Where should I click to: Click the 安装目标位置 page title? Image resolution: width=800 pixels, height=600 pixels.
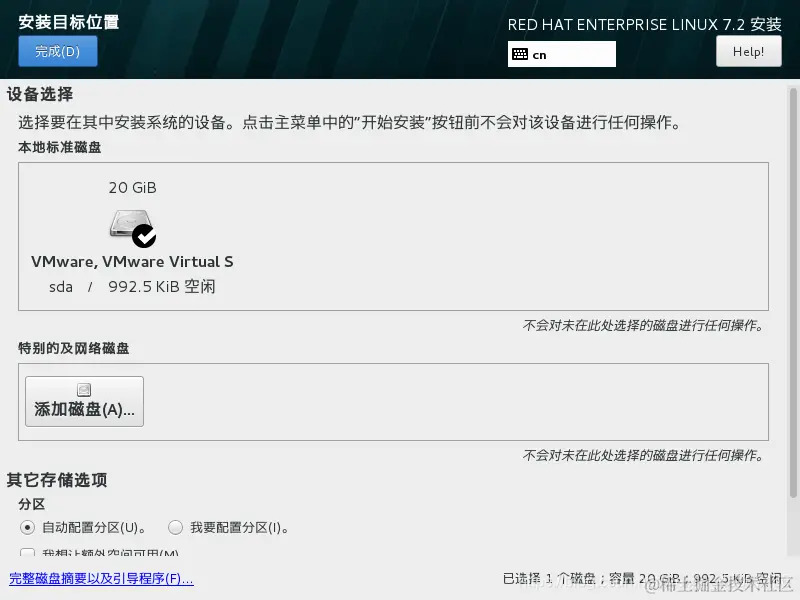(69, 22)
